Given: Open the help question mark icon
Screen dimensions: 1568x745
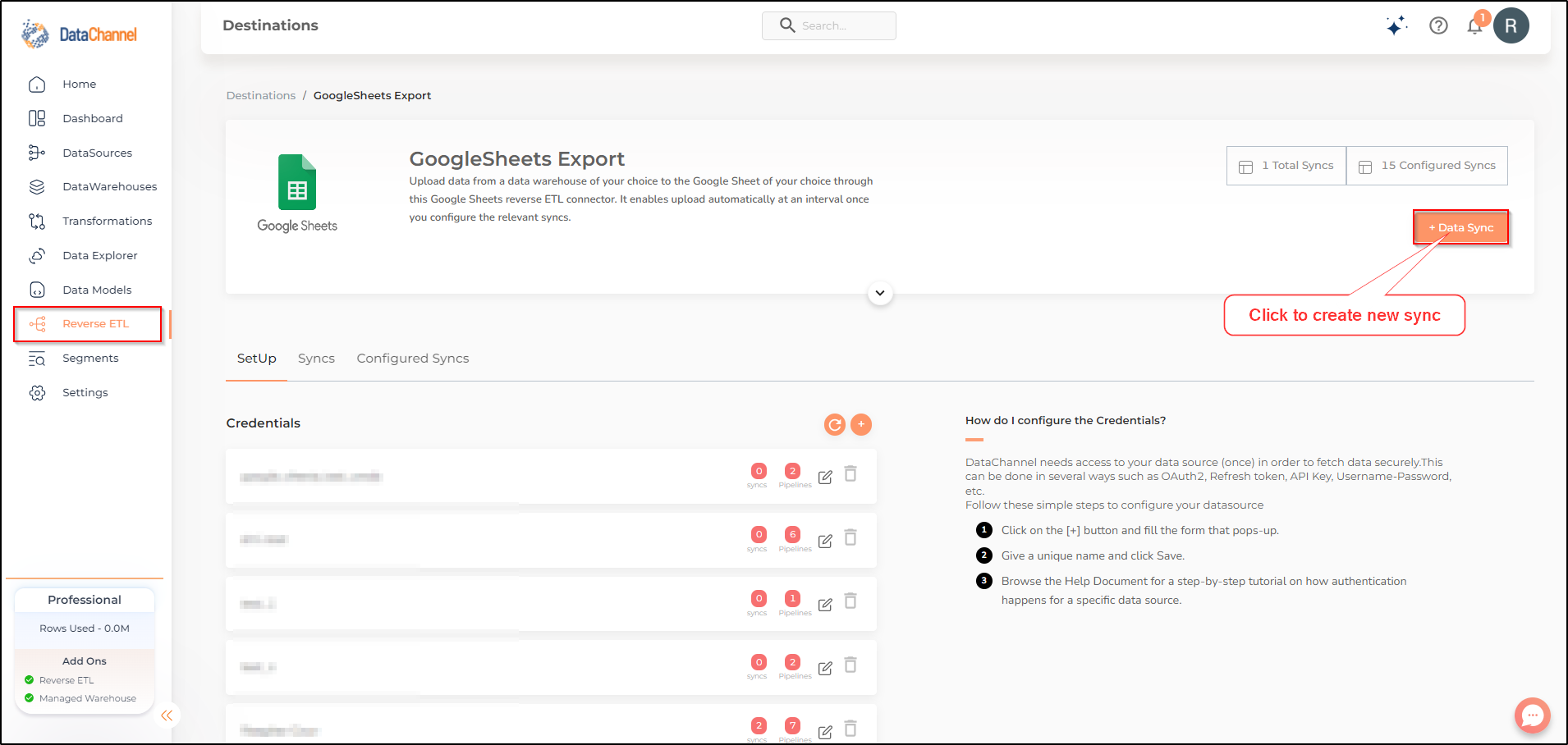Looking at the screenshot, I should (x=1438, y=25).
